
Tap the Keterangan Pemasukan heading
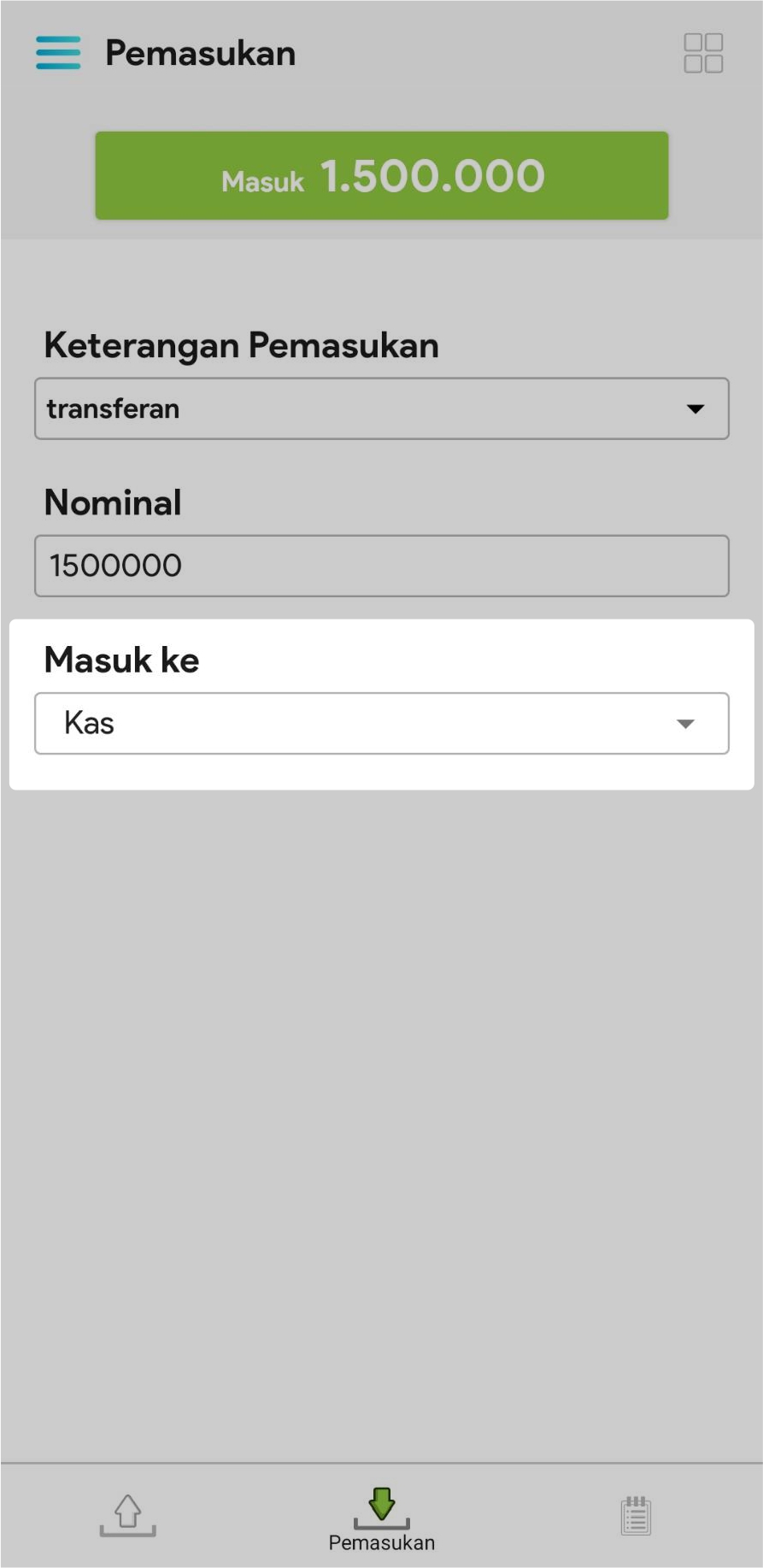(241, 345)
